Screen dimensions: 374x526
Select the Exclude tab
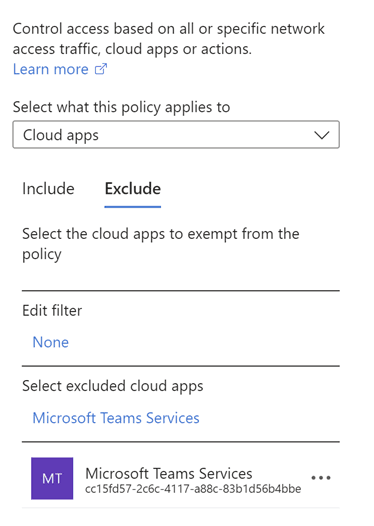click(133, 189)
